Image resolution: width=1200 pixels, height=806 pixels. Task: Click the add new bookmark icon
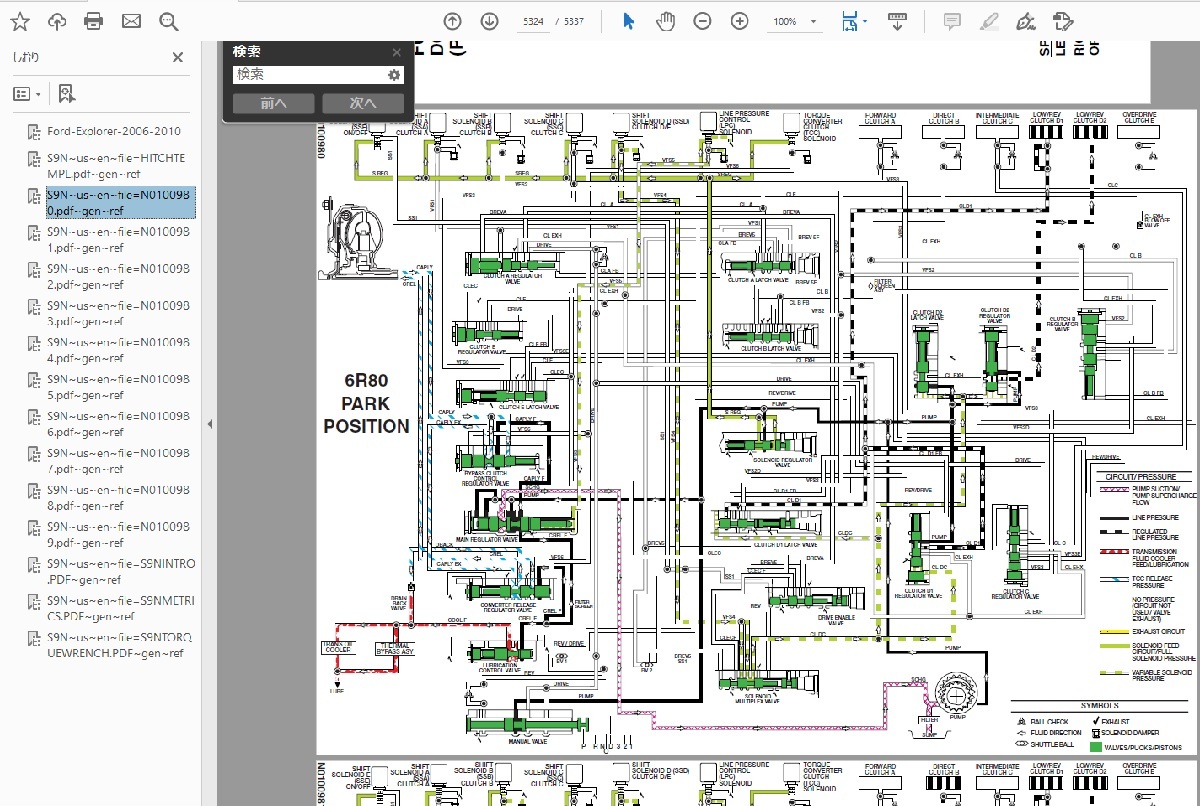tap(66, 94)
